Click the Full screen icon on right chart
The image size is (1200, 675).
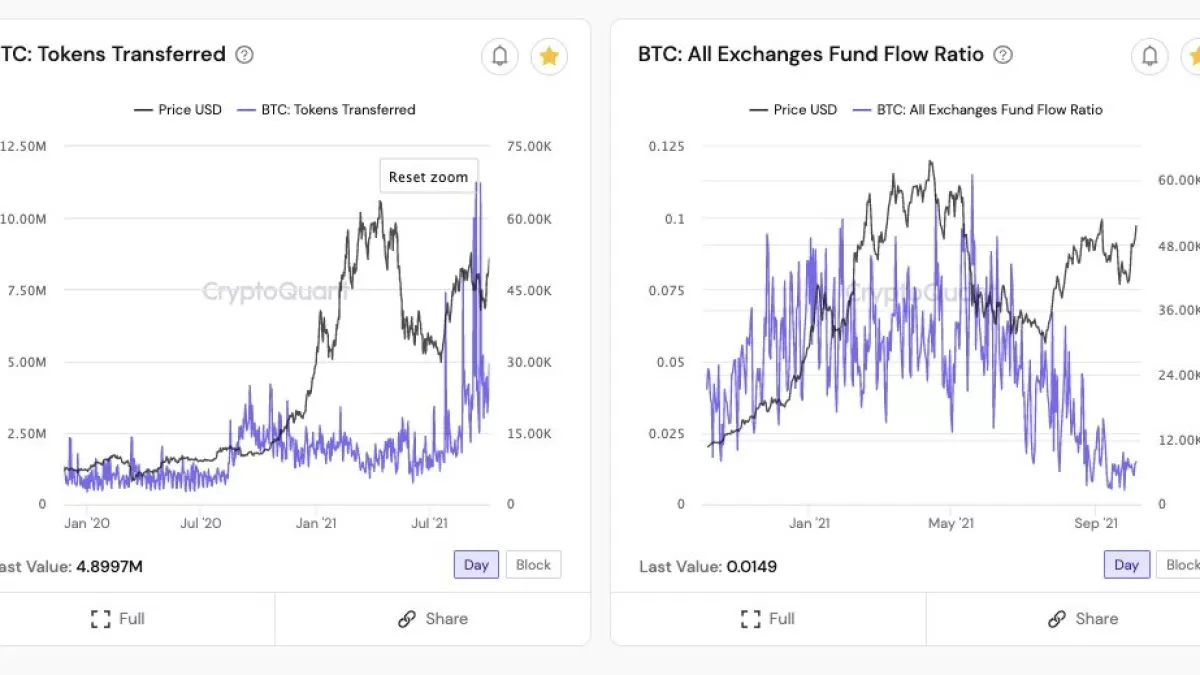[x=751, y=619]
